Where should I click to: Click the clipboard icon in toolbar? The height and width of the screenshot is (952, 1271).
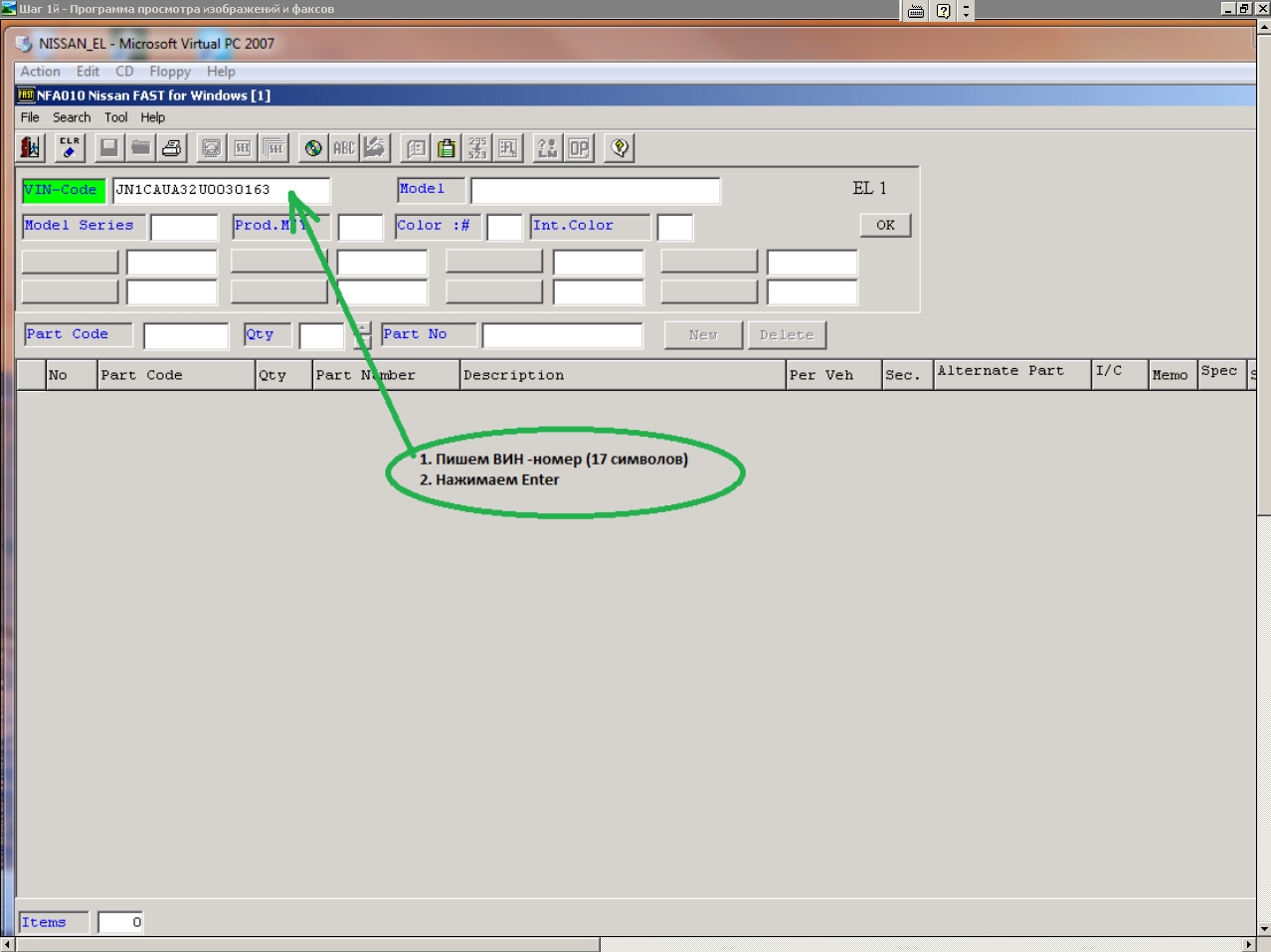pyautogui.click(x=448, y=148)
